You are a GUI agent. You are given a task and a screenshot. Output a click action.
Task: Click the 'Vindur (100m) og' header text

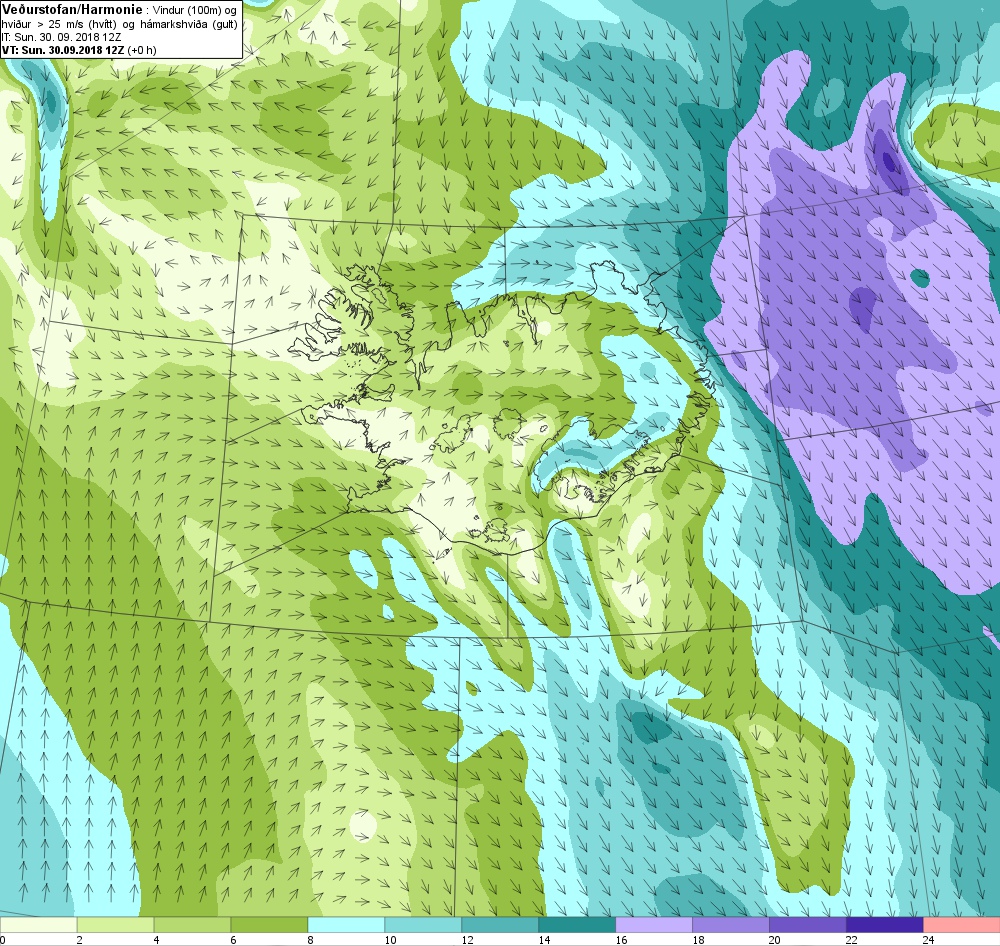coord(195,10)
